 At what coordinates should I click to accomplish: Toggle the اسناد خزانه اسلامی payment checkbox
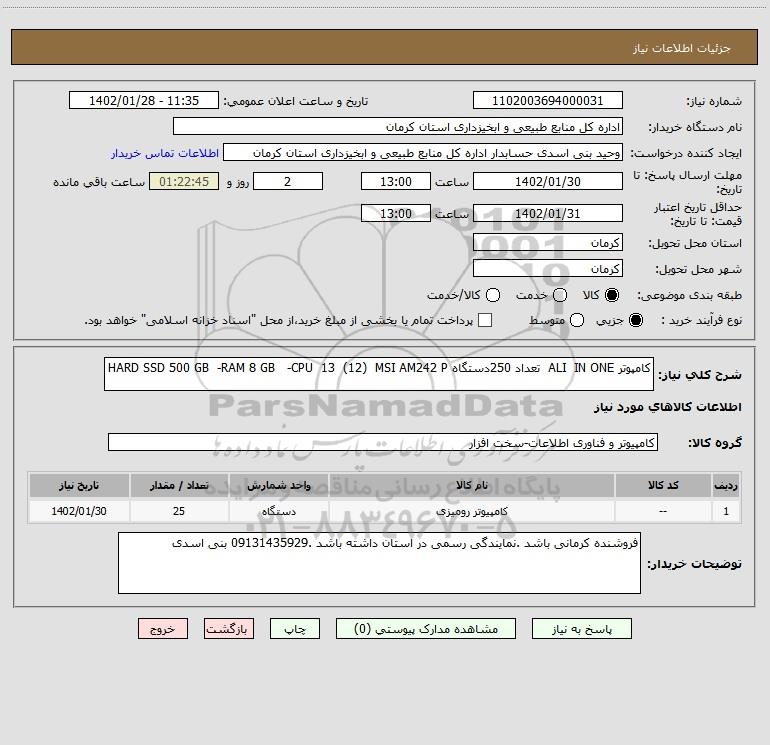coord(485,320)
